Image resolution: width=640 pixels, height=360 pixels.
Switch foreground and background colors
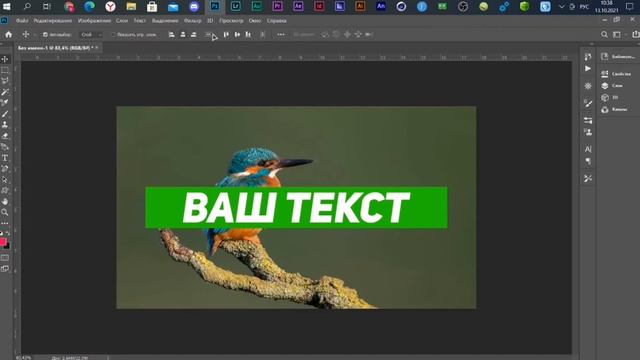coord(8,233)
